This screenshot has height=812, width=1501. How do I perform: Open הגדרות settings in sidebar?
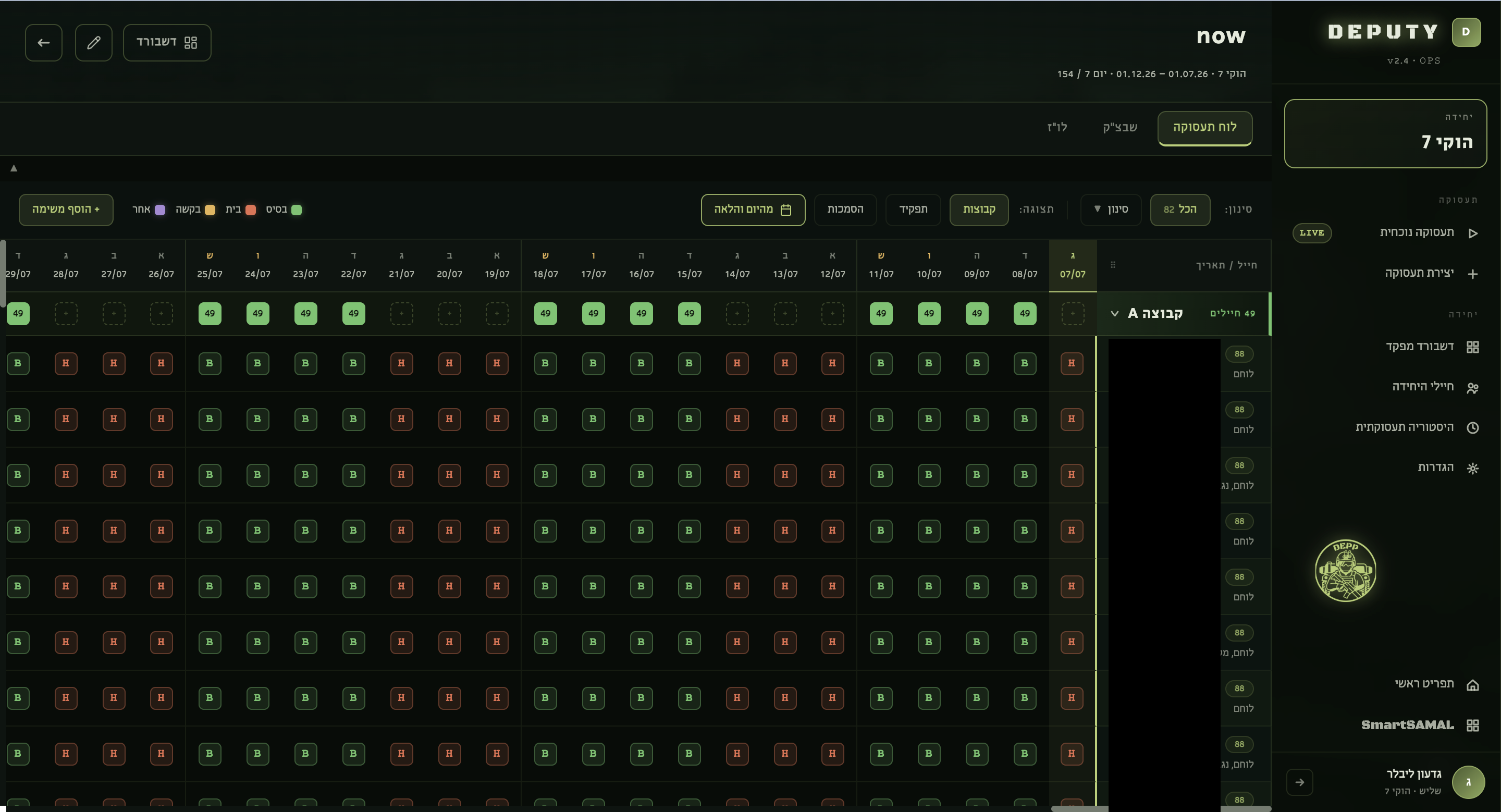pyautogui.click(x=1447, y=467)
